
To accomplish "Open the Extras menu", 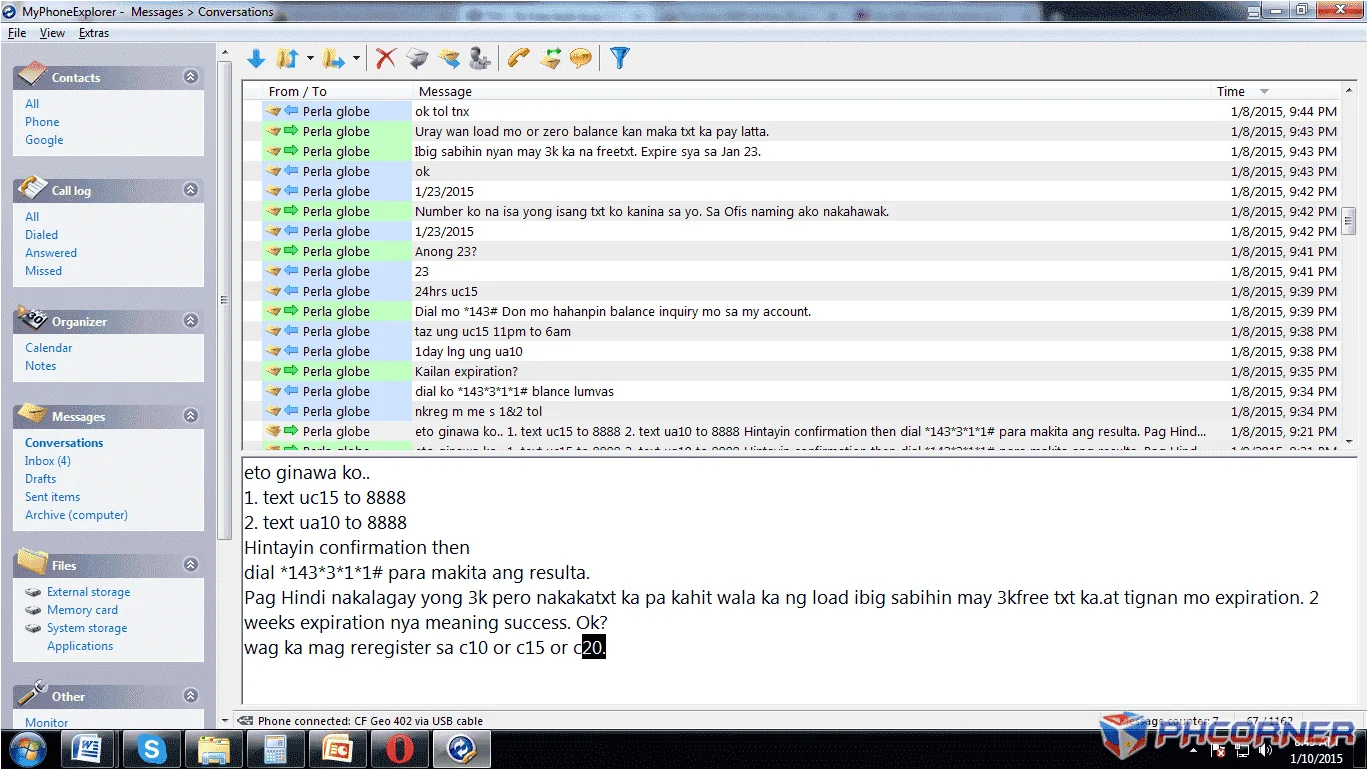I will (x=94, y=33).
